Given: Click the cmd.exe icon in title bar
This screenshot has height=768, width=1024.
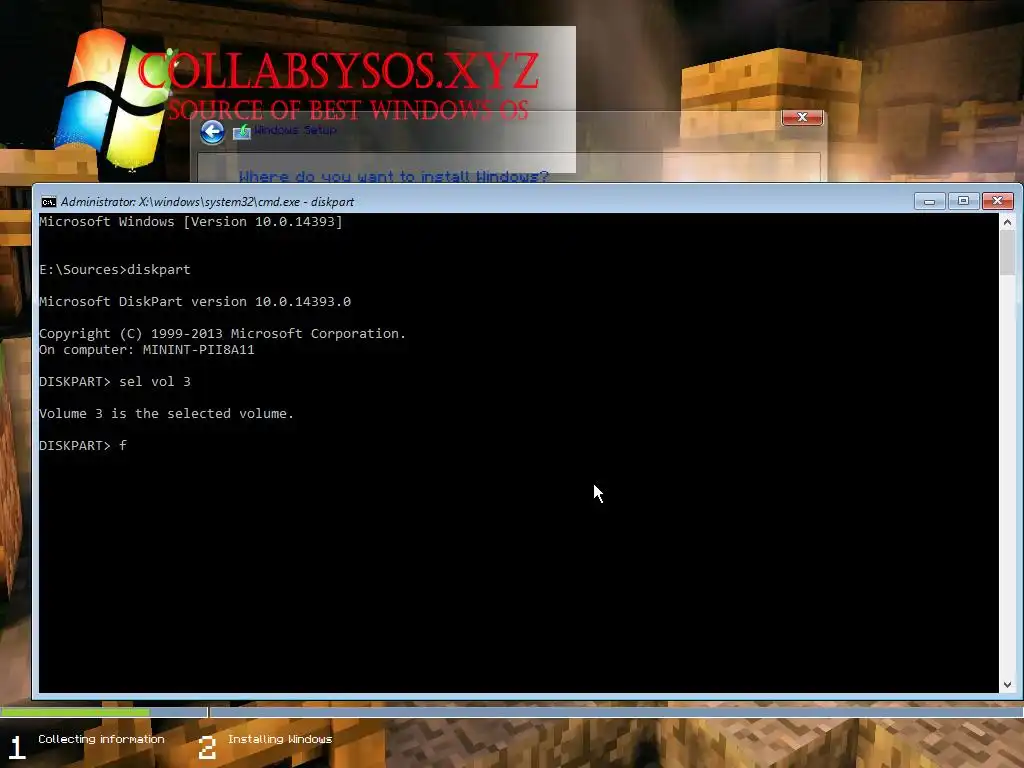Looking at the screenshot, I should pyautogui.click(x=48, y=202).
